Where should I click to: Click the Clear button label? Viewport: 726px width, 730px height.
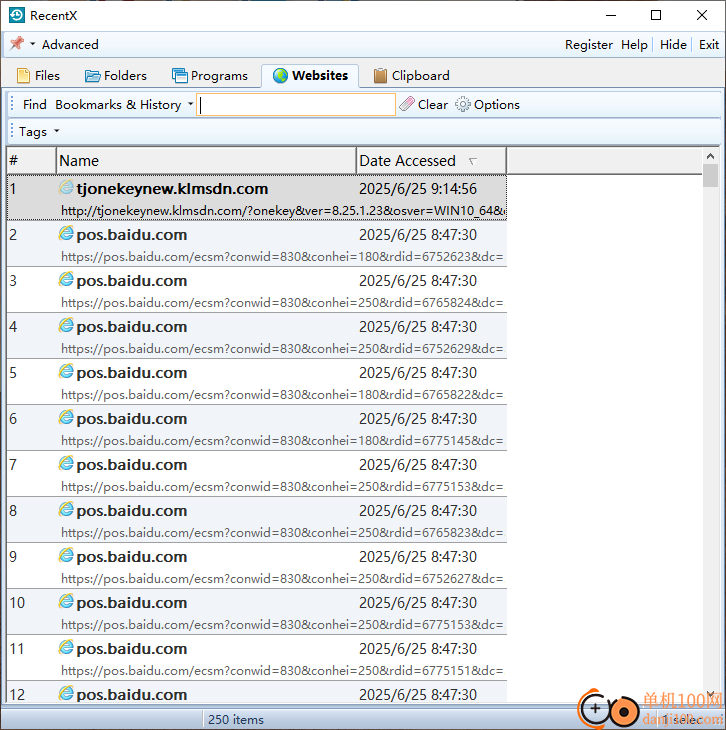pos(433,105)
